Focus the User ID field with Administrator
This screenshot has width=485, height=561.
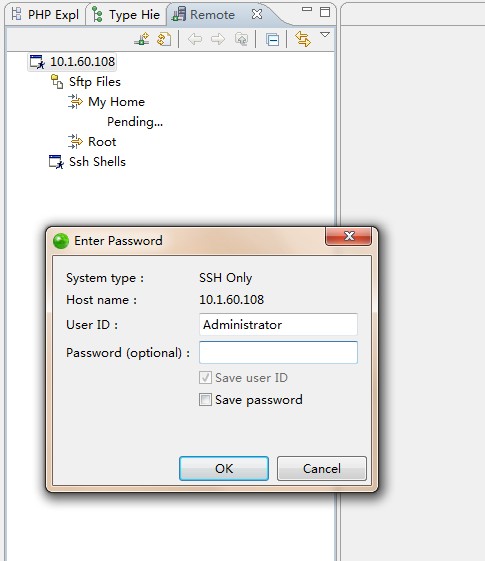pos(278,325)
